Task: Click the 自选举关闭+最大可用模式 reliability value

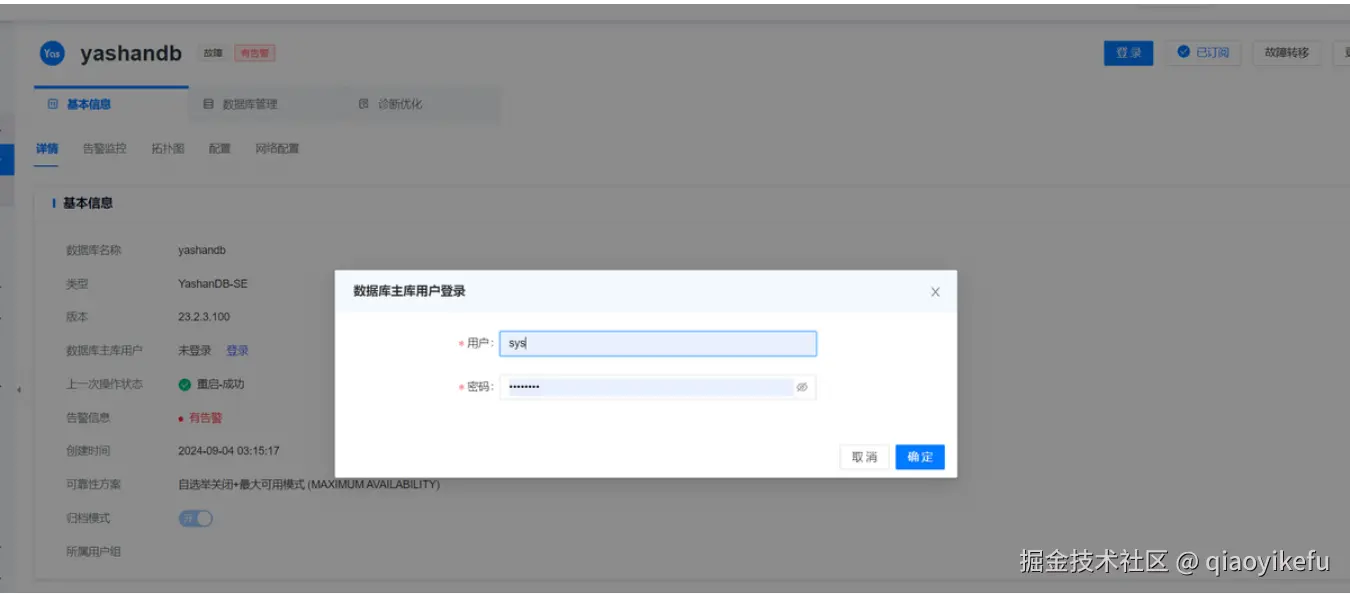Action: tap(309, 484)
